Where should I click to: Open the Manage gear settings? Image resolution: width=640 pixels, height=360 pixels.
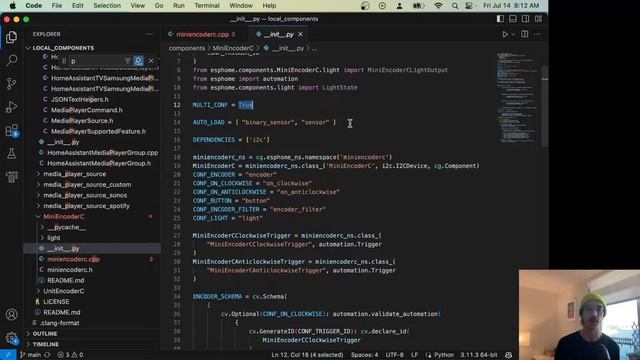coord(11,338)
